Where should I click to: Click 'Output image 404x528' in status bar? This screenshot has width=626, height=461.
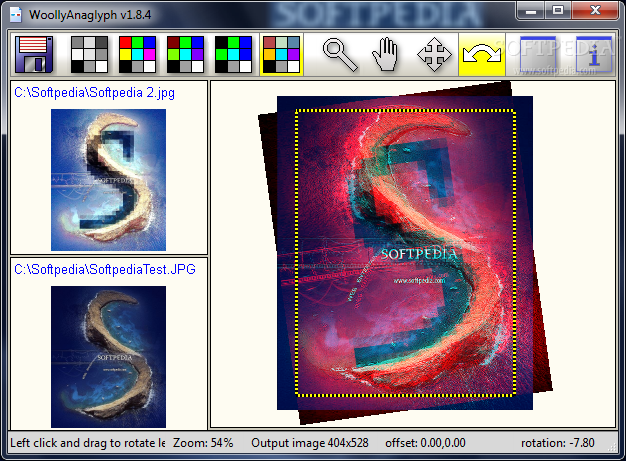coord(310,443)
